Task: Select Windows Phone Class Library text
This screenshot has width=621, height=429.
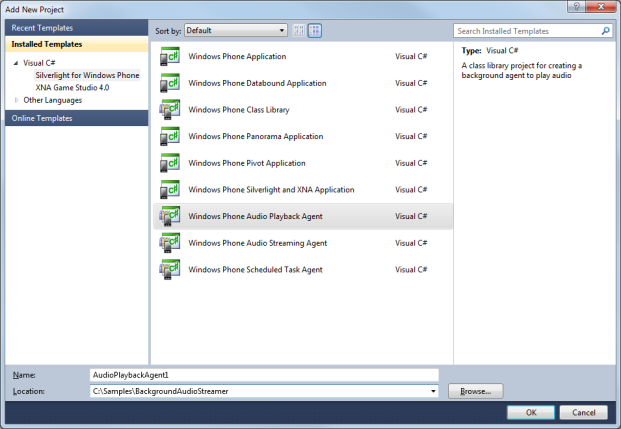Action: (238, 110)
